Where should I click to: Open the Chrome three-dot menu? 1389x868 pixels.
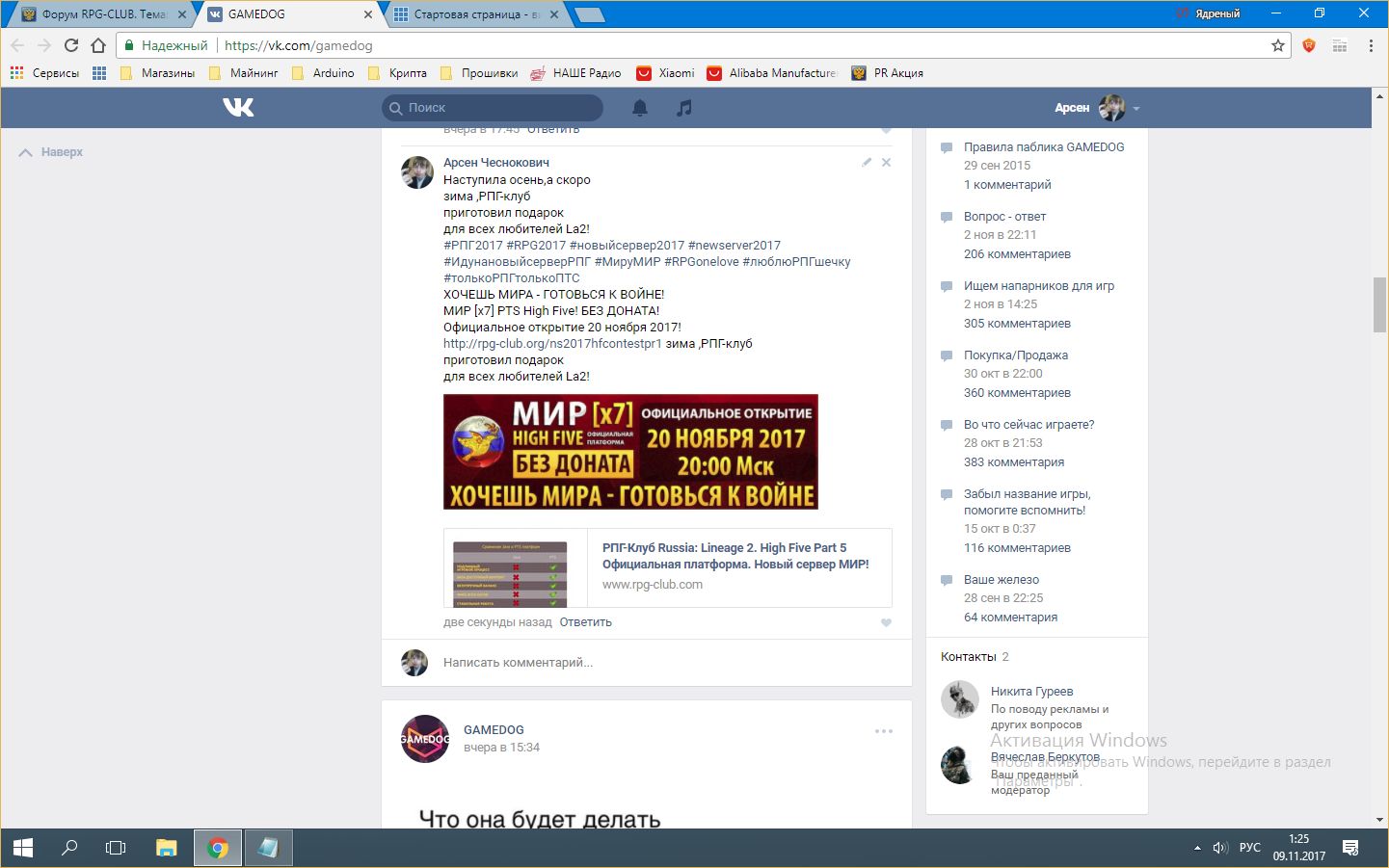point(1371,45)
